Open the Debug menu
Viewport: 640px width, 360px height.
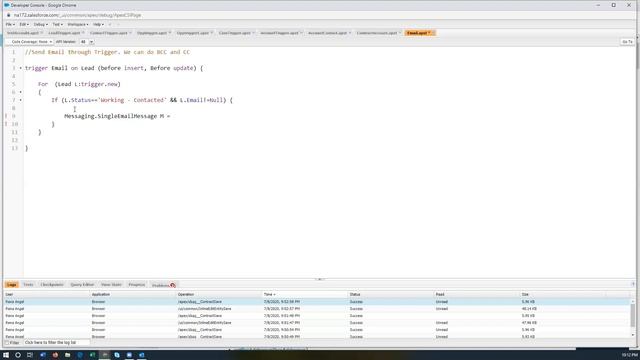pos(40,24)
